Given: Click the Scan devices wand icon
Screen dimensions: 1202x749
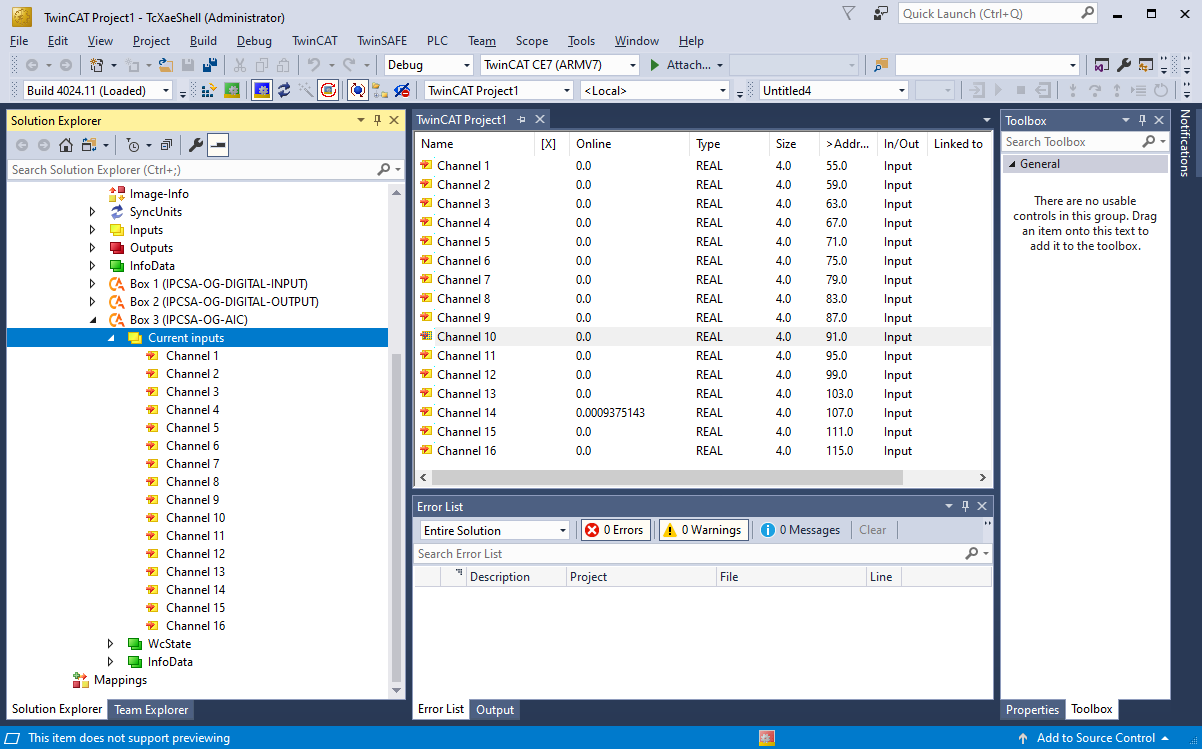Looking at the screenshot, I should [x=306, y=90].
